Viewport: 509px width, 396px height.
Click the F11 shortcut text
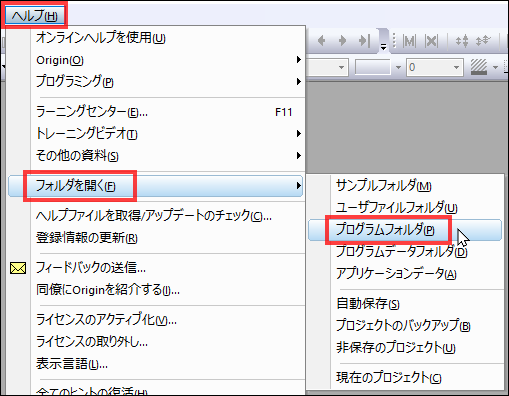[284, 112]
